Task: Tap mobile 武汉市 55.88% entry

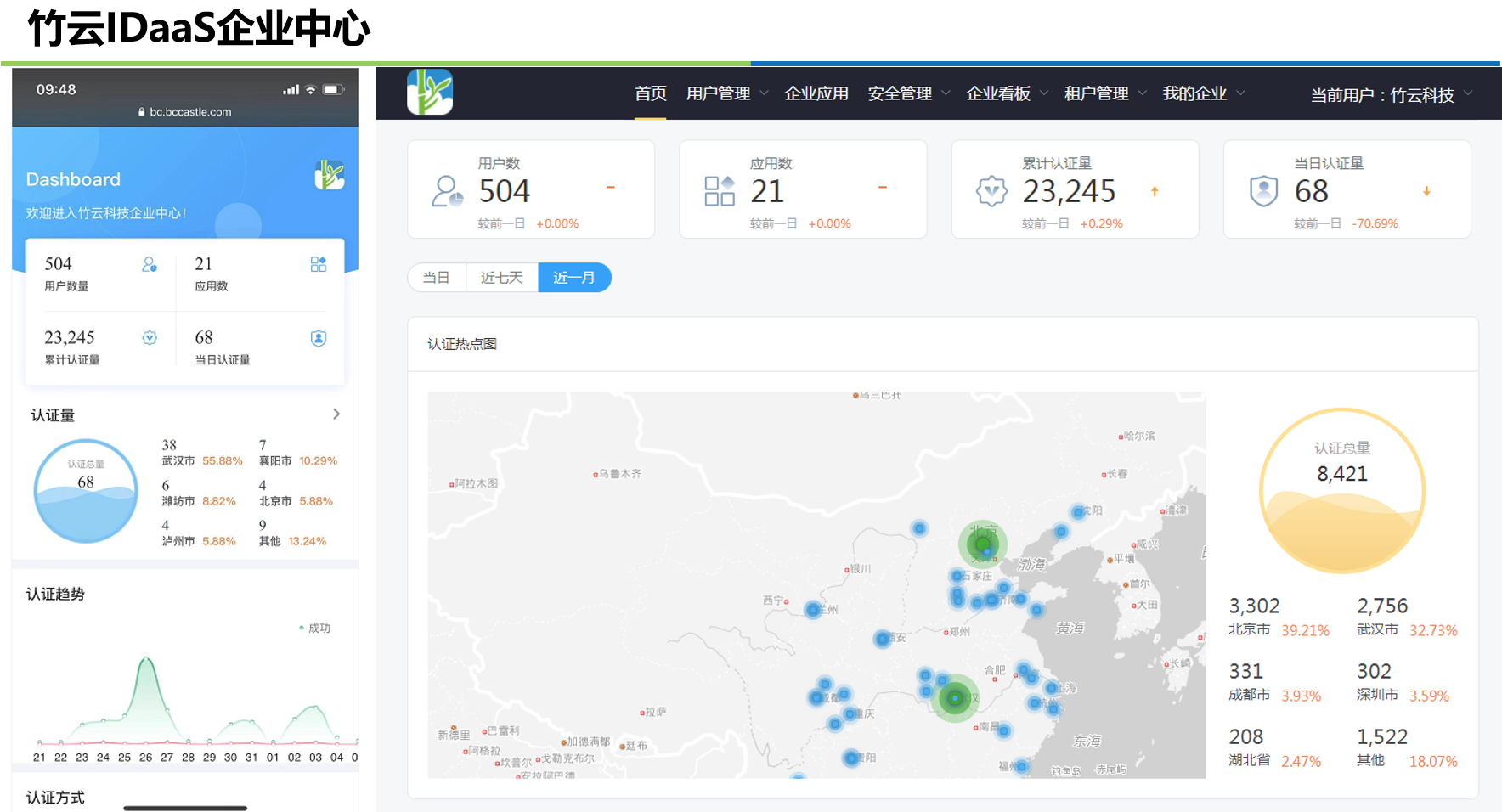Action: point(202,453)
